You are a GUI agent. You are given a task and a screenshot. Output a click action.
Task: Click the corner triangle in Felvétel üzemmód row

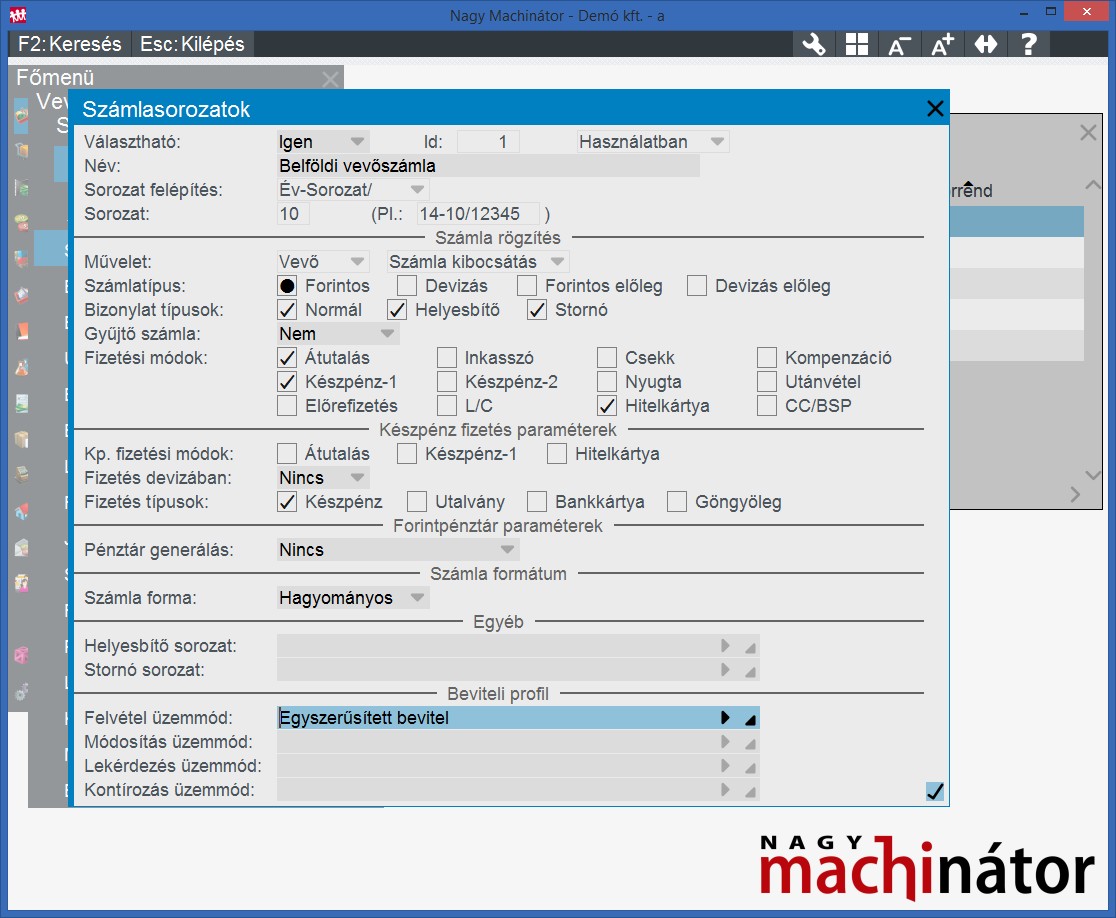750,719
